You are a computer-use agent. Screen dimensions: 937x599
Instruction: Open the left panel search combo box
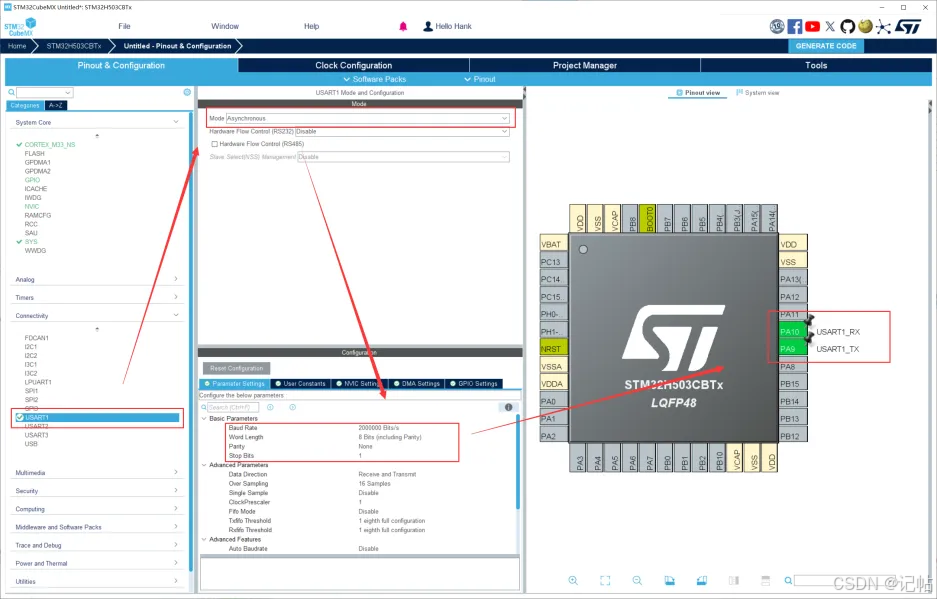44,93
